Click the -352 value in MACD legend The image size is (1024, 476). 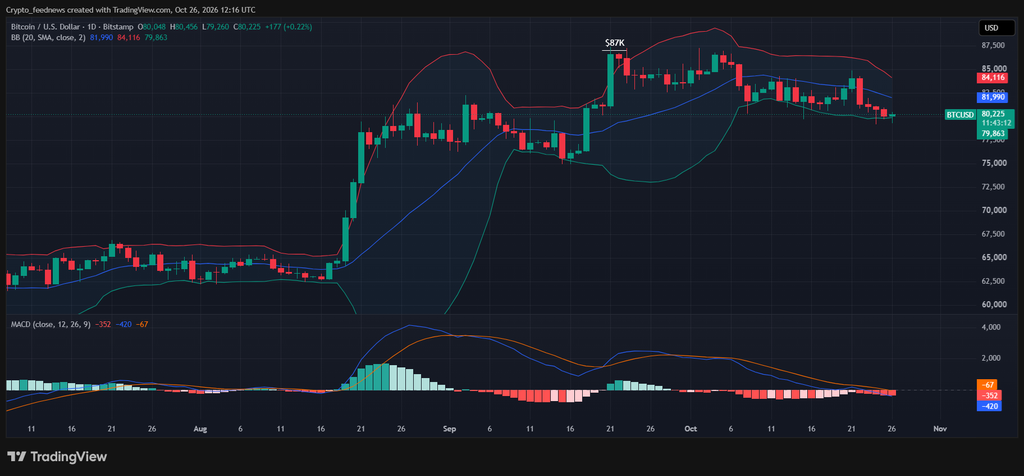click(x=103, y=325)
